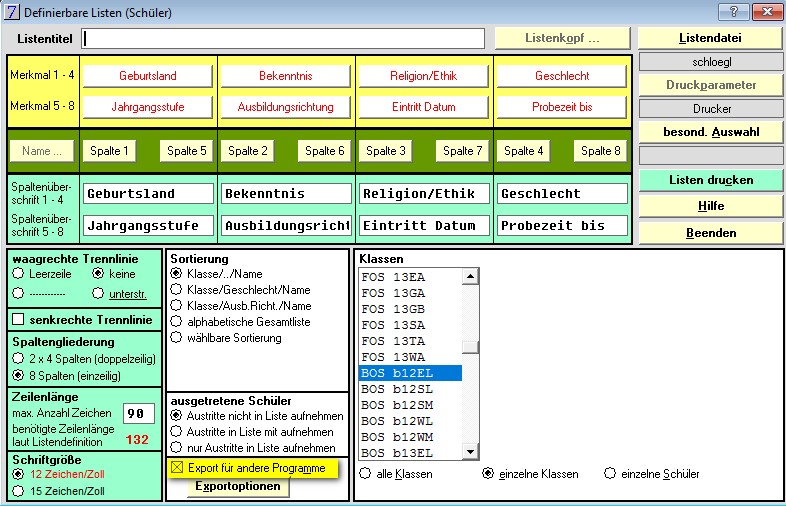Click the application icon in the title bar
The image size is (786, 506).
[11, 12]
